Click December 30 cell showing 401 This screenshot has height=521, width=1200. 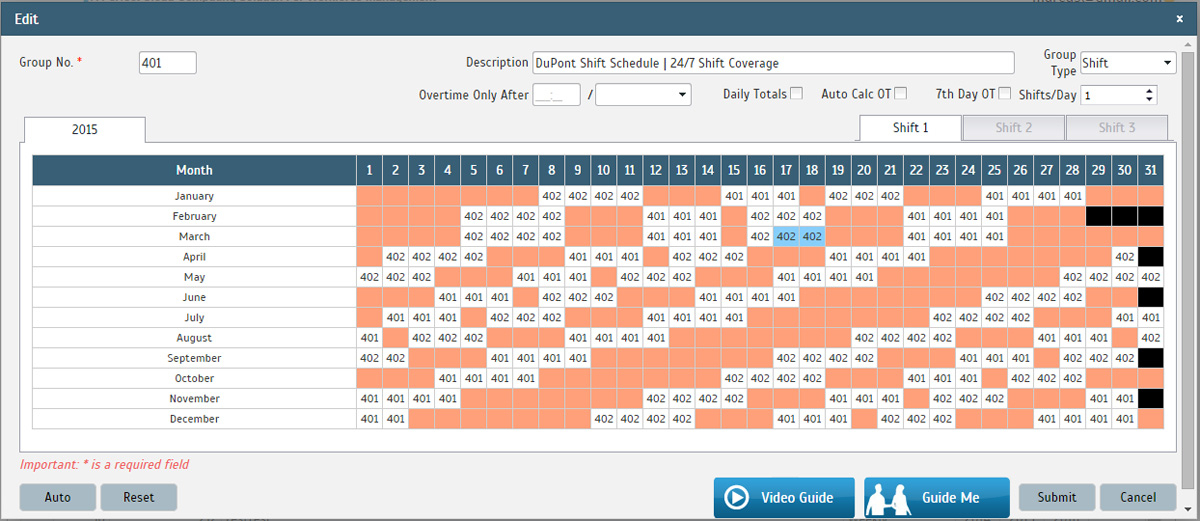(1125, 419)
